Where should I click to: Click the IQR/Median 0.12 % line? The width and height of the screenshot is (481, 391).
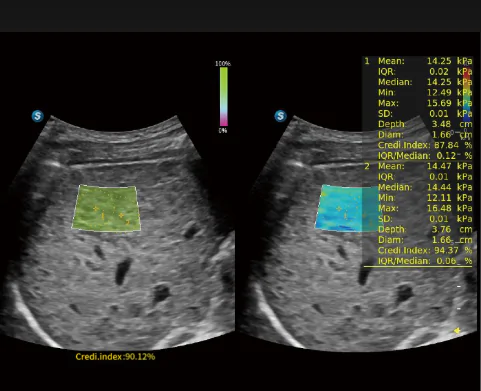425,156
